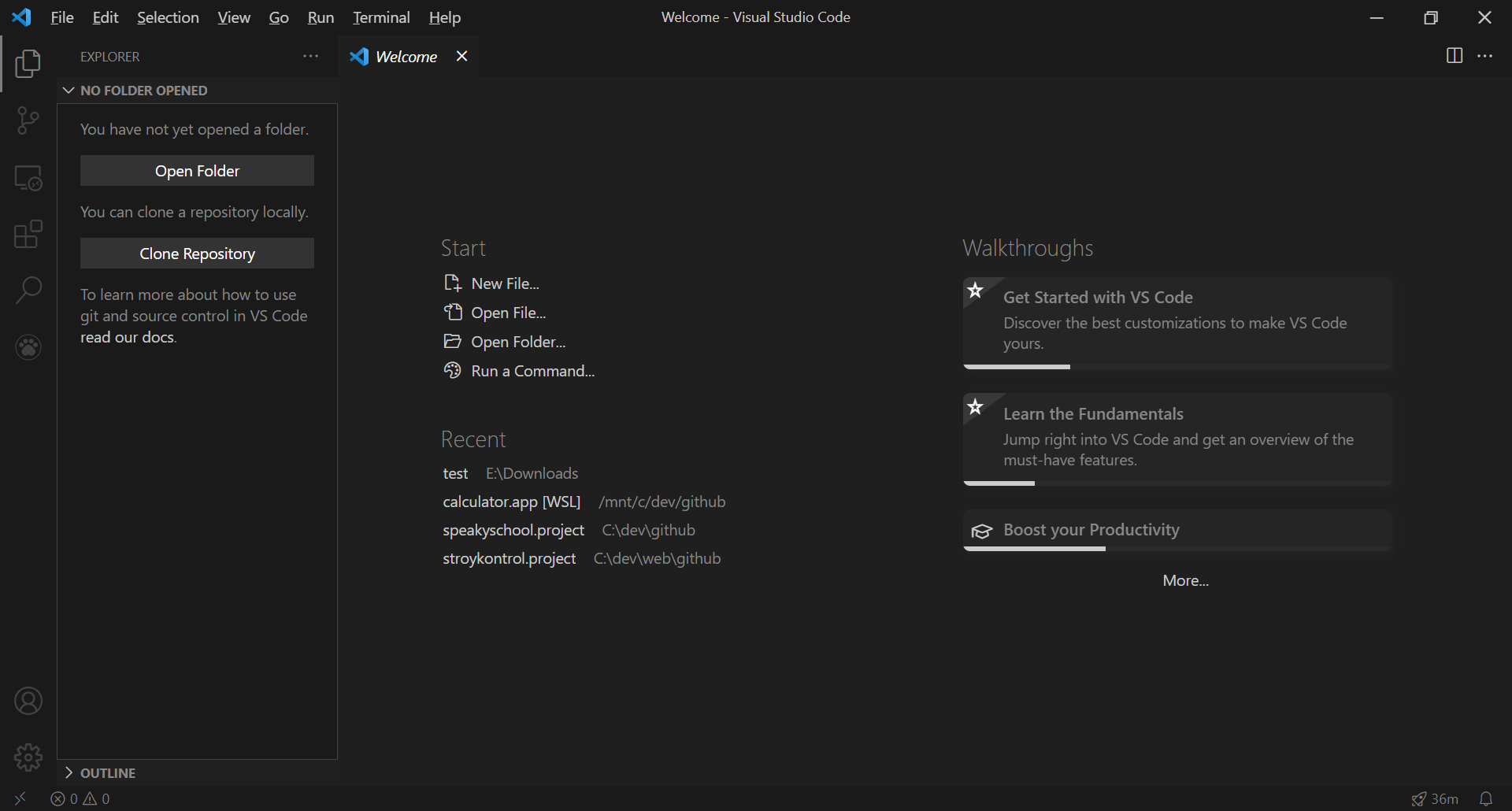
Task: Click Boost your Productivity progress bar
Action: (x=1177, y=549)
